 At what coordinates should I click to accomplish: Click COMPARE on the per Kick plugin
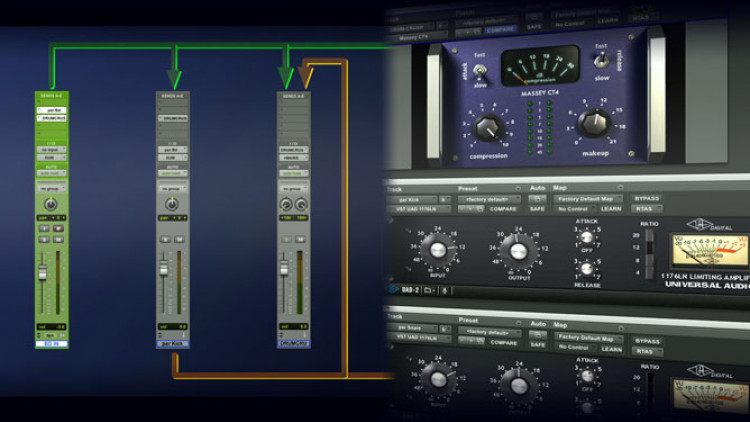(503, 209)
